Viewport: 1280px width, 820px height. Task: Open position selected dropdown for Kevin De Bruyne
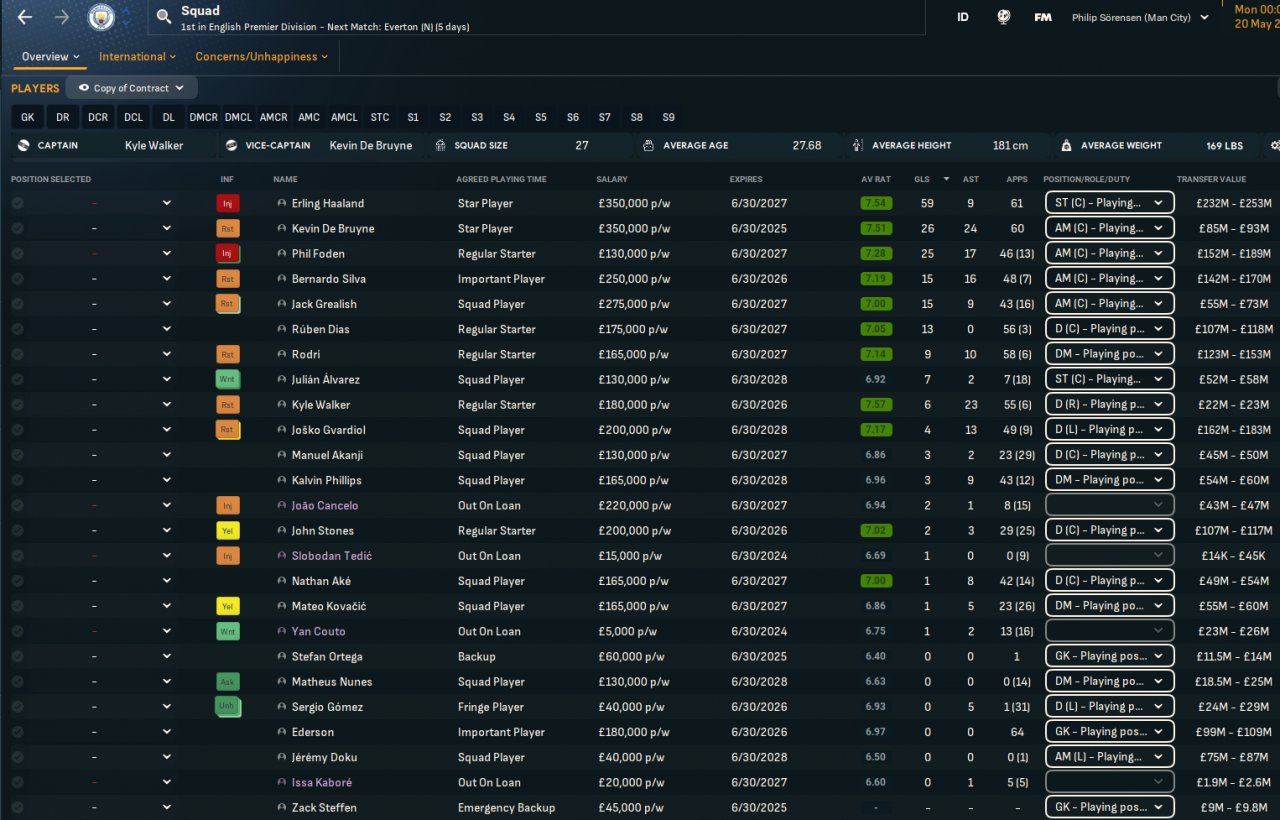166,228
